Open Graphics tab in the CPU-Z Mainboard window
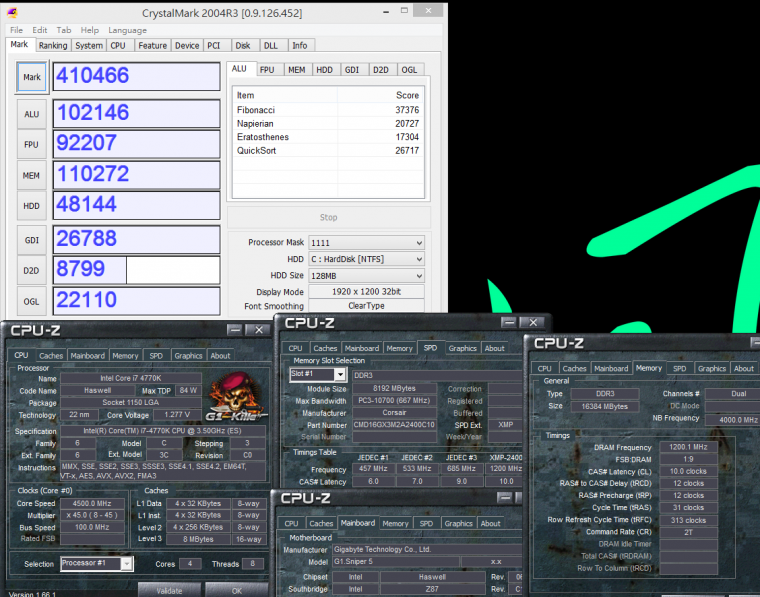Screen dimensions: 760x597 pyautogui.click(x=458, y=524)
